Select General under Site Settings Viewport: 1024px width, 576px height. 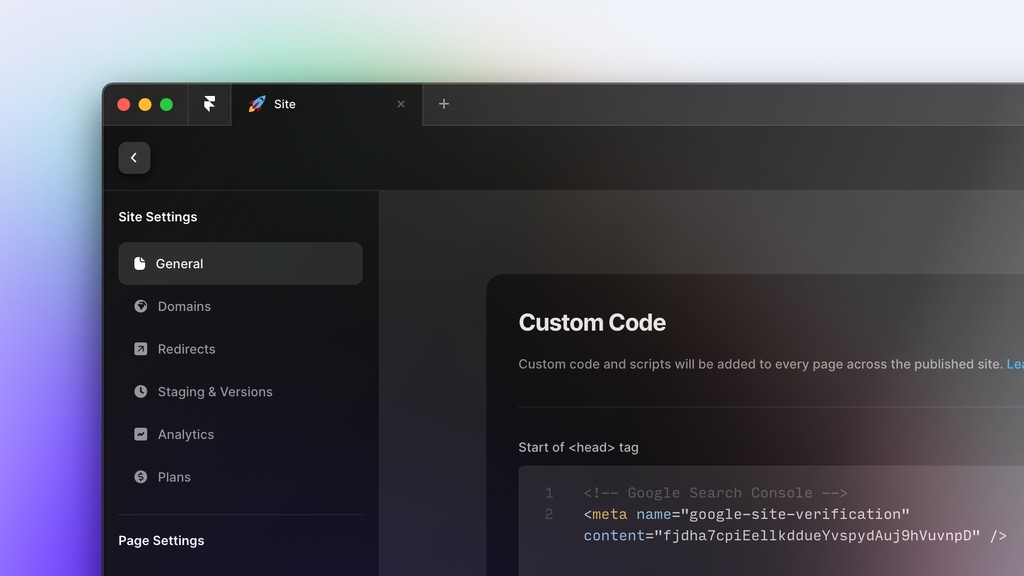pyautogui.click(x=180, y=263)
